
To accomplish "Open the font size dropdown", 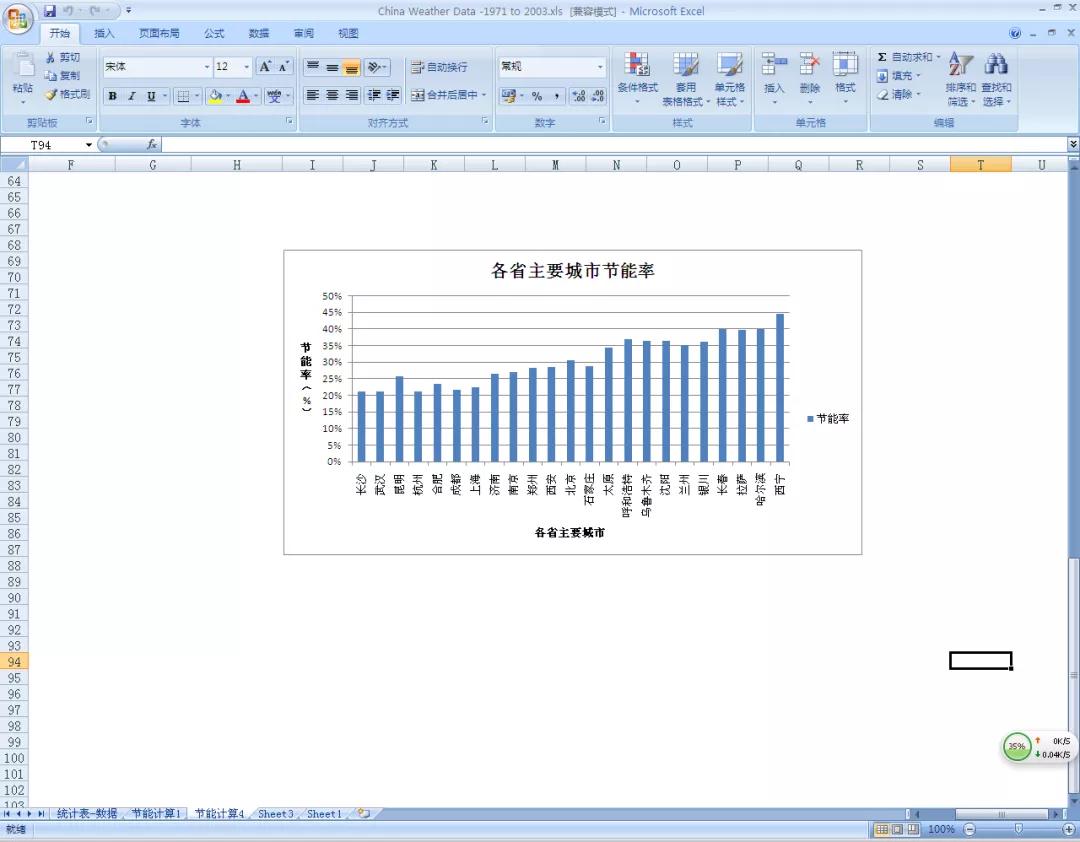I will click(246, 67).
